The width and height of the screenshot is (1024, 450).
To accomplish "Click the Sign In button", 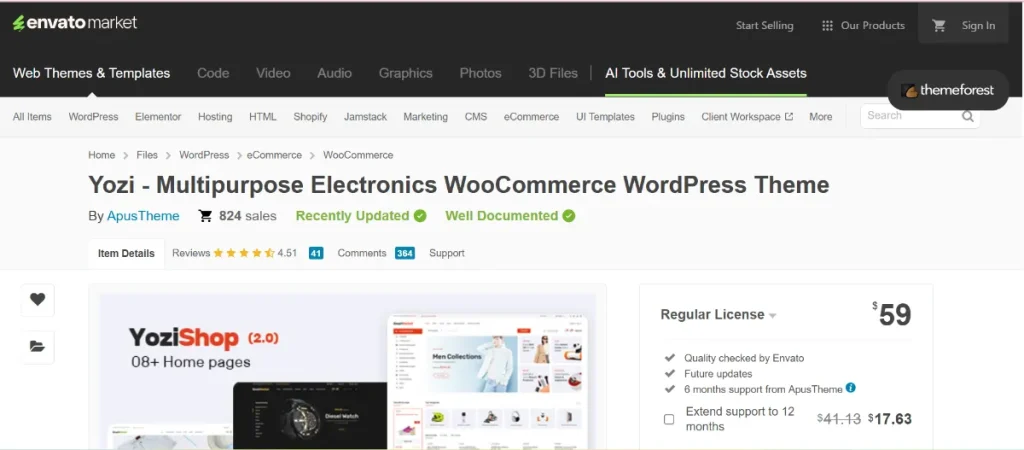I will click(978, 25).
